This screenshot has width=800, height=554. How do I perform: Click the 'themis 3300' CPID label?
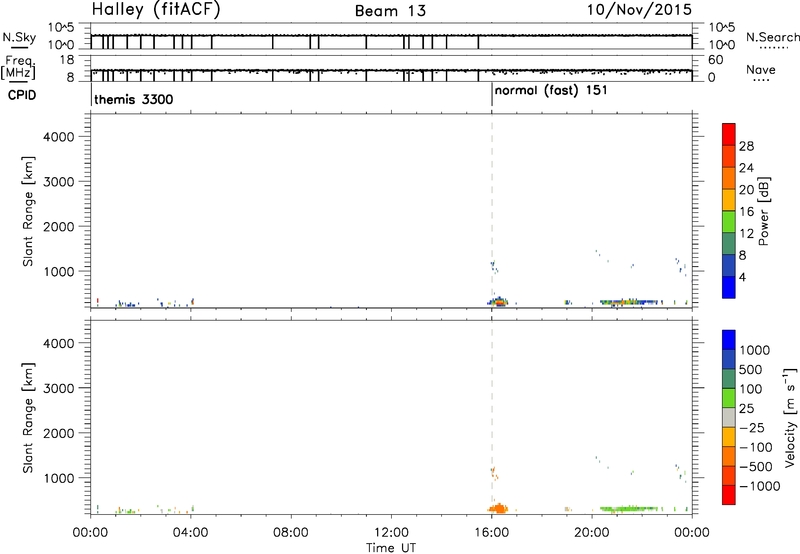coord(134,99)
